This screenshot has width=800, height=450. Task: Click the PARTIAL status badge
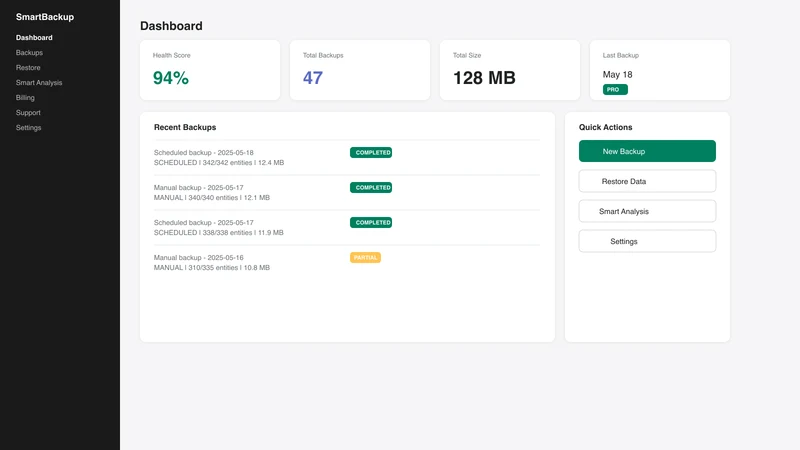click(365, 258)
